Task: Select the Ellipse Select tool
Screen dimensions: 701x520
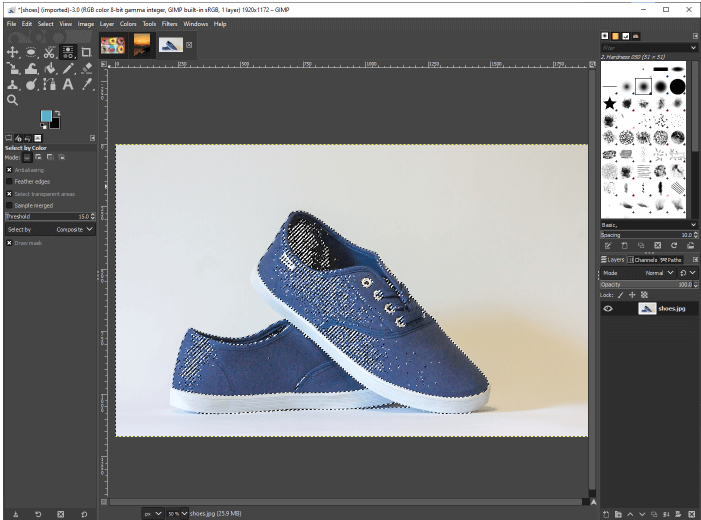Action: (31, 52)
